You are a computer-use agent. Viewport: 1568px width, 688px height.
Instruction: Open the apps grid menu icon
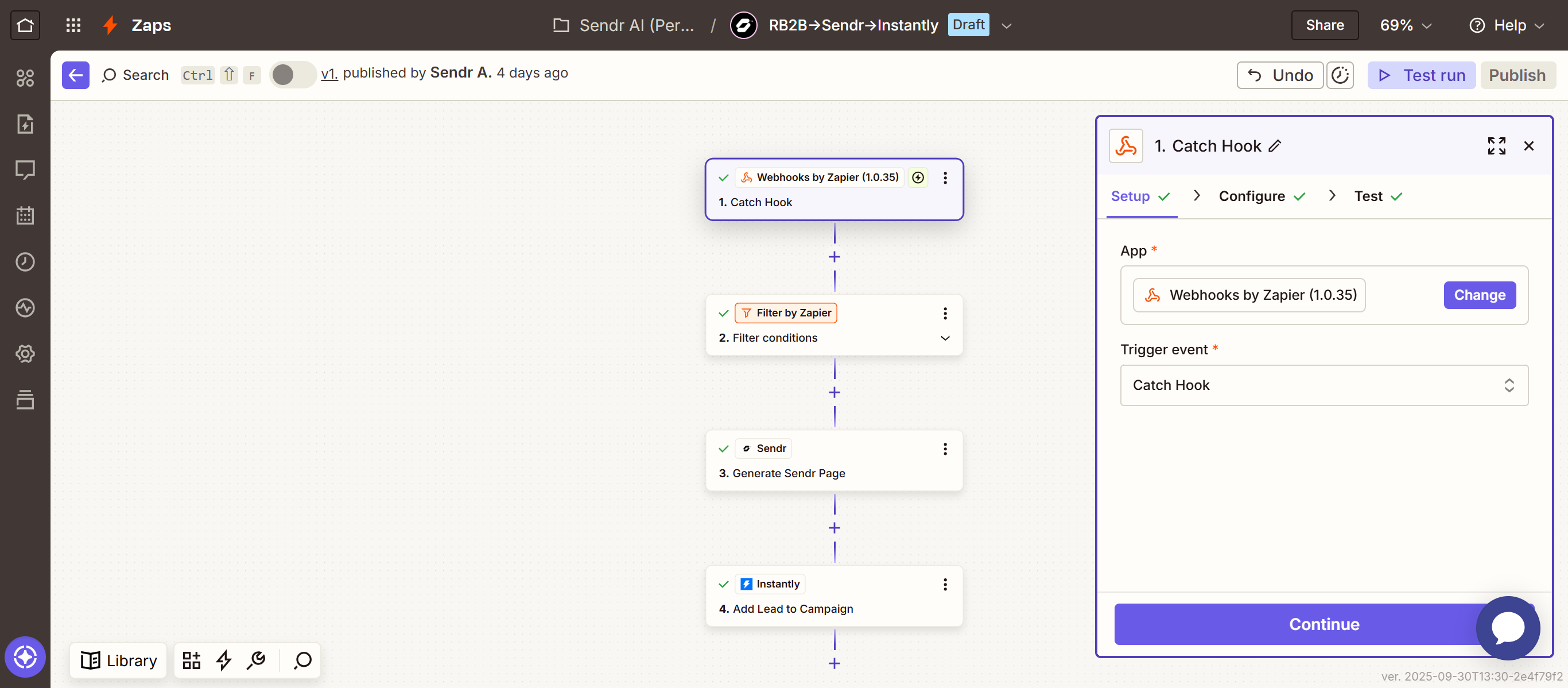pyautogui.click(x=73, y=25)
